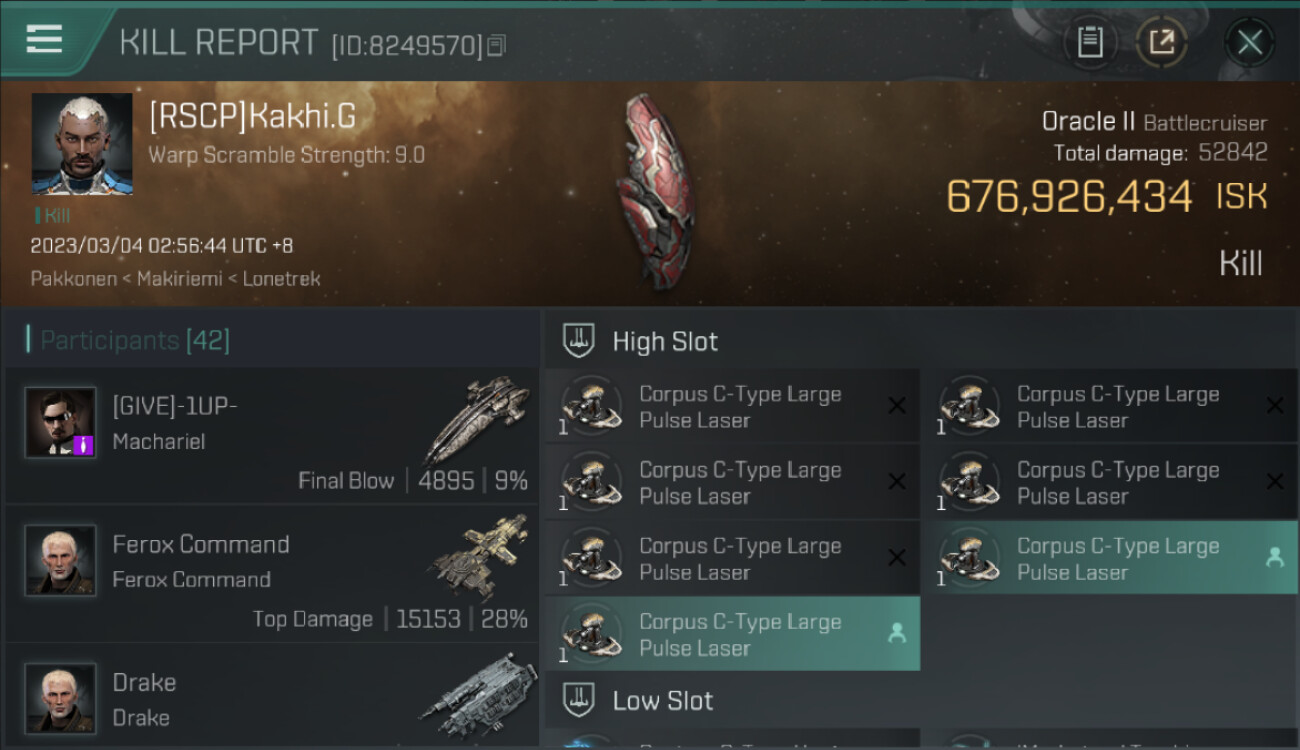Select the Machariel ship icon
The height and width of the screenshot is (750, 1300).
tap(477, 419)
